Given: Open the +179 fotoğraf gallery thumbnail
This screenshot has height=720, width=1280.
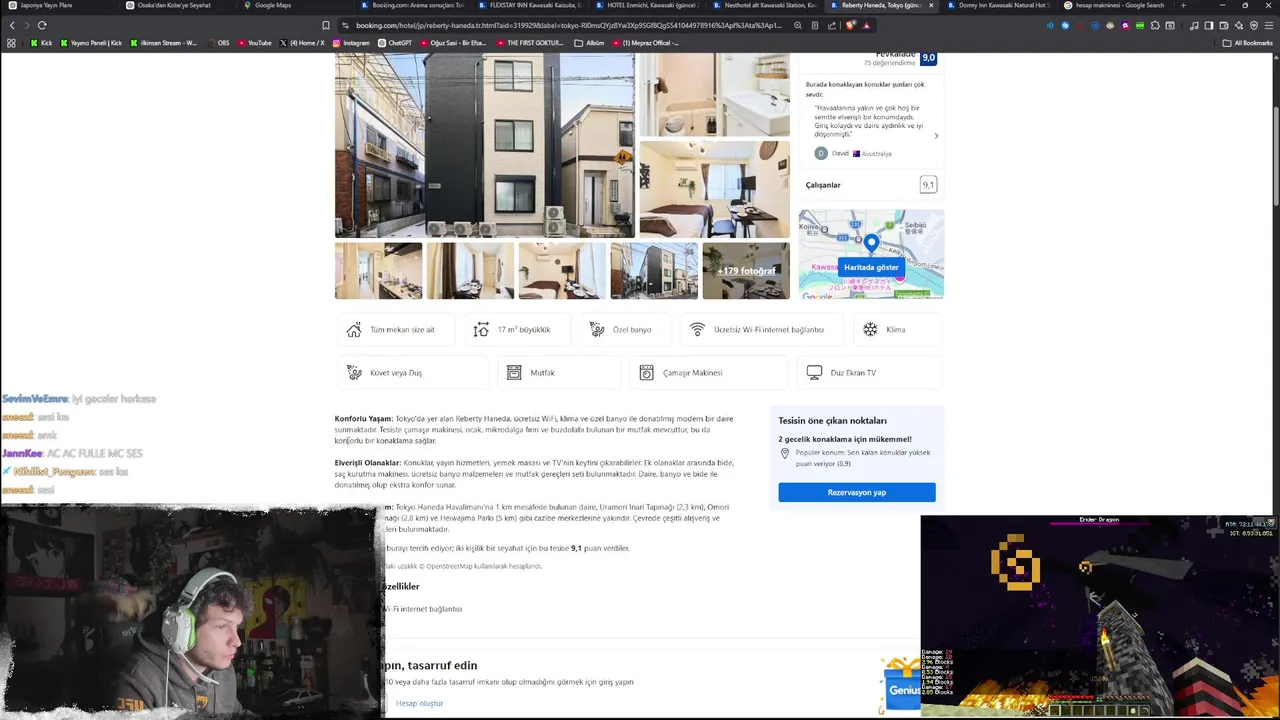Looking at the screenshot, I should [746, 271].
